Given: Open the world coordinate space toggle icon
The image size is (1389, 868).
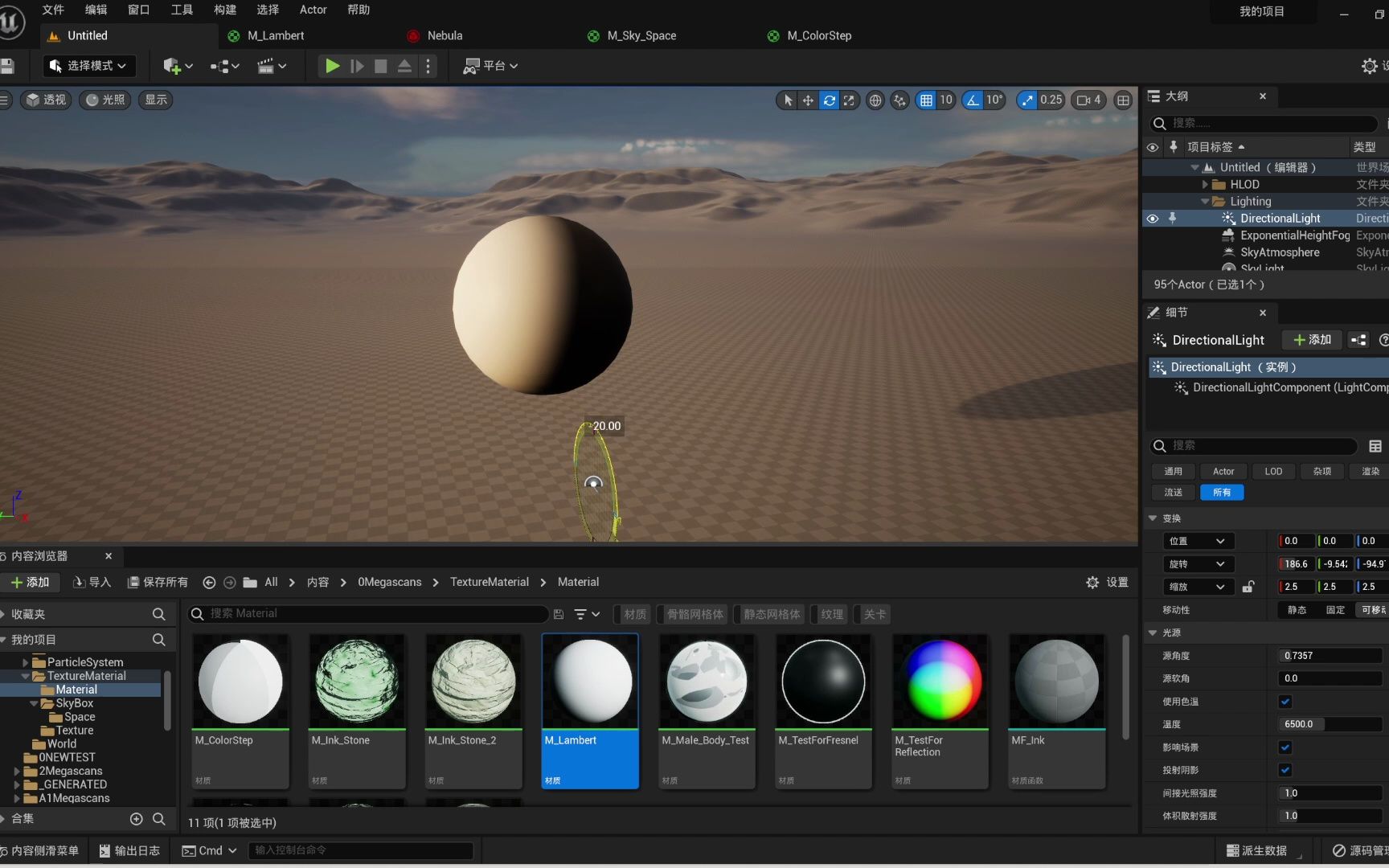Looking at the screenshot, I should point(875,100).
